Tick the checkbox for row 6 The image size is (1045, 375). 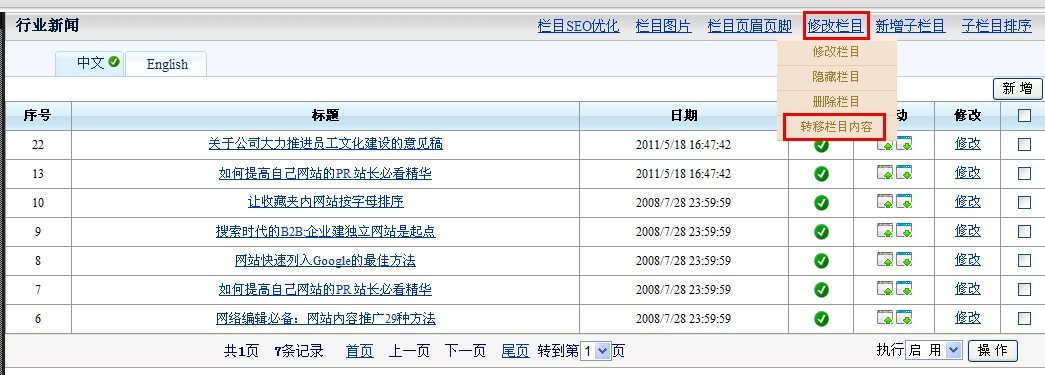click(x=1024, y=318)
